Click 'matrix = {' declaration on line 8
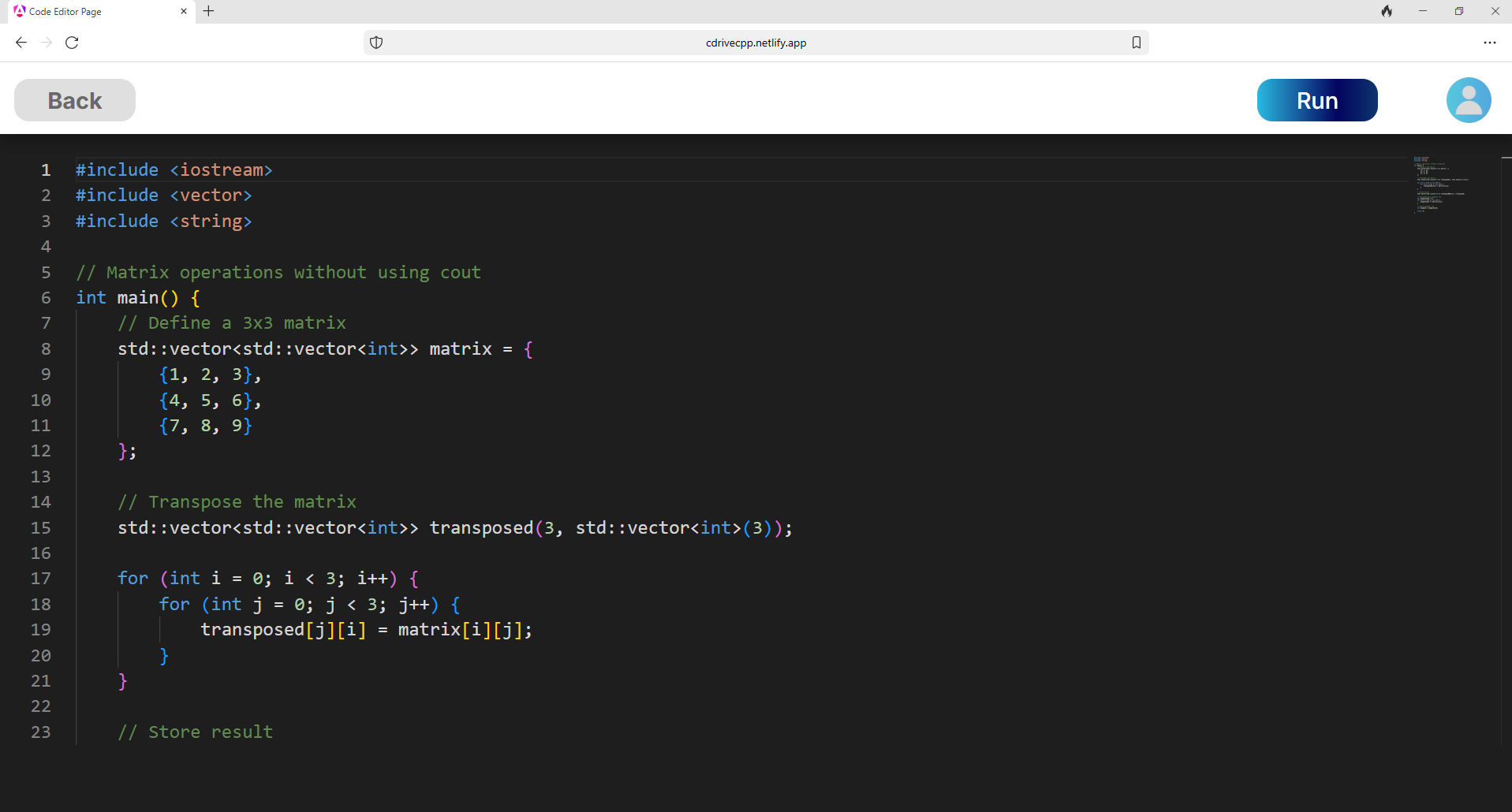Image resolution: width=1512 pixels, height=812 pixels. pos(482,348)
